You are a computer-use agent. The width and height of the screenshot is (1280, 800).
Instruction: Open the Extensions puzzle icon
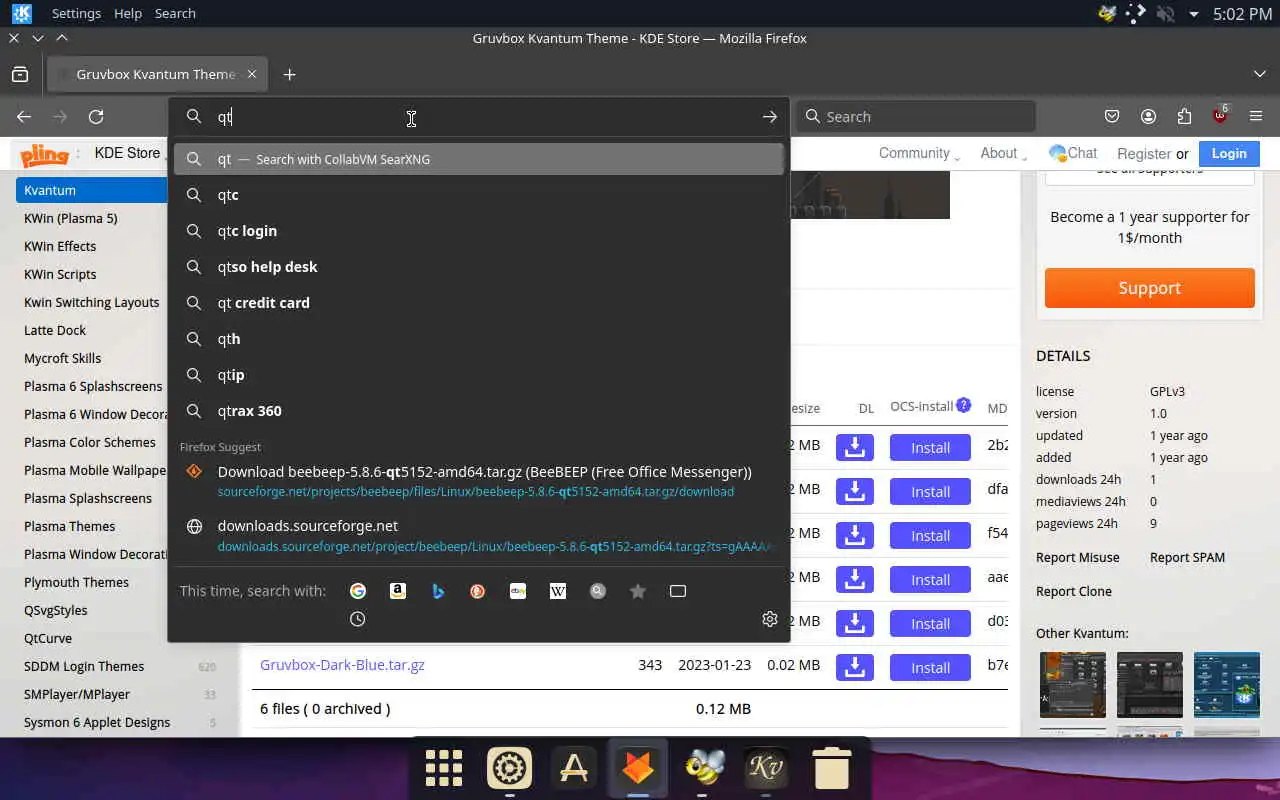click(1184, 117)
